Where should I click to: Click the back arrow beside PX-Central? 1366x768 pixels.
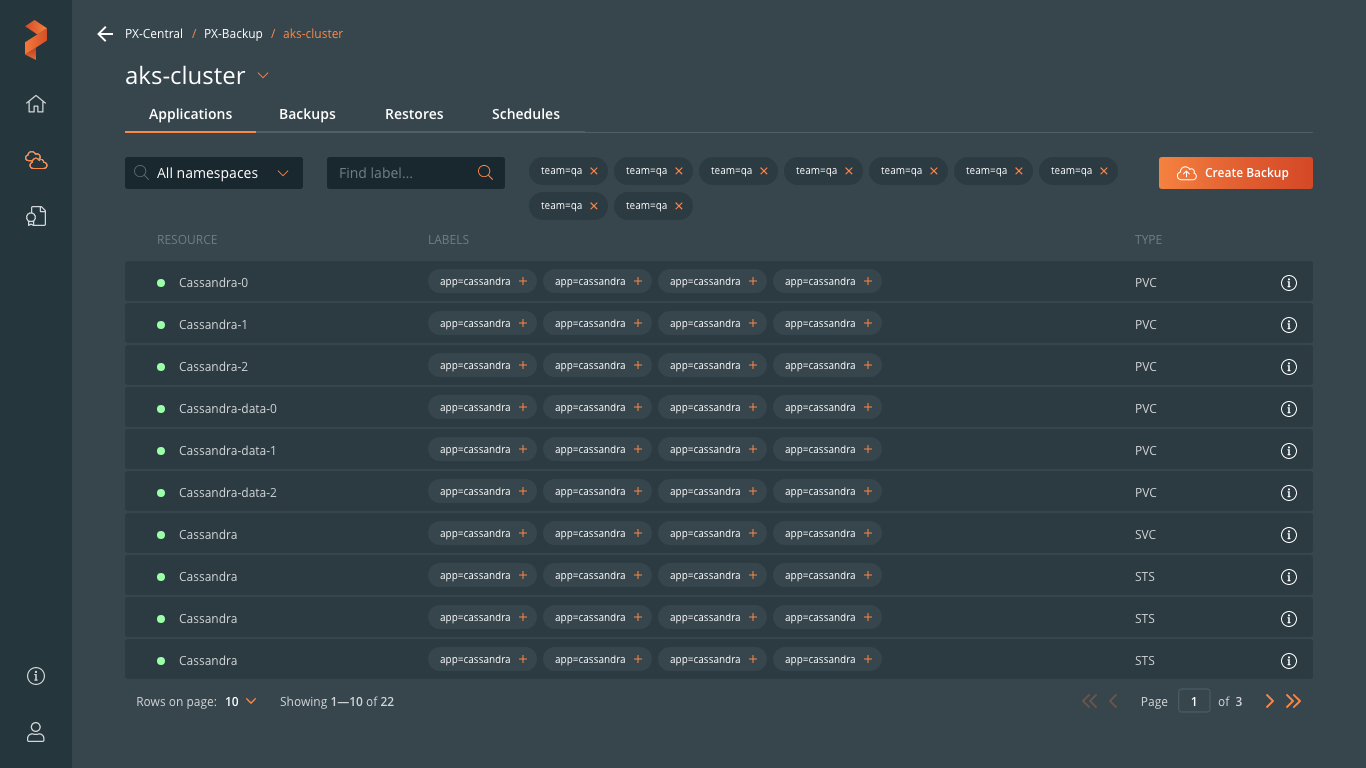tap(105, 34)
